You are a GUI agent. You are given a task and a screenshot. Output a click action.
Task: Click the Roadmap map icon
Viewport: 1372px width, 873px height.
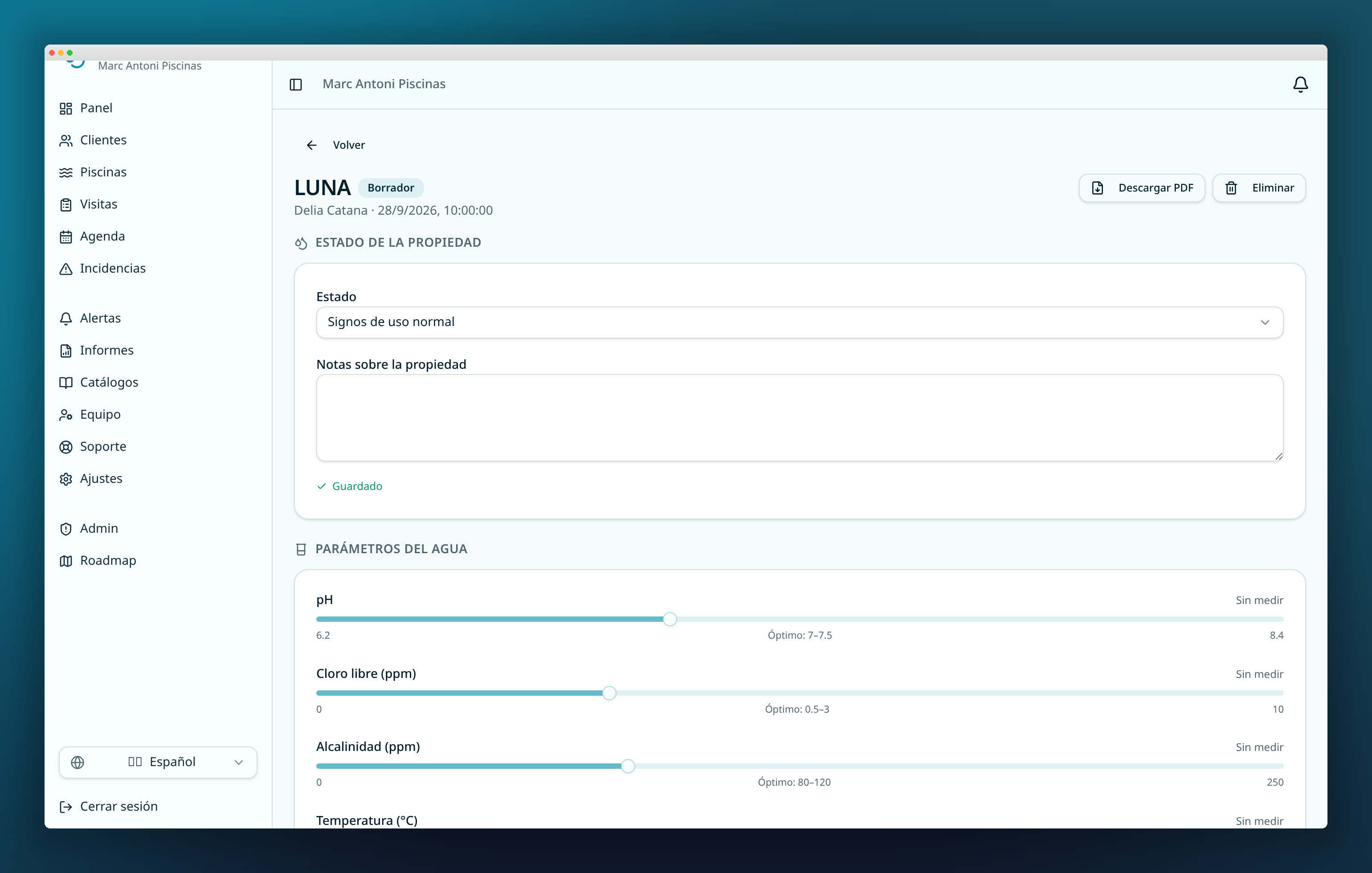[66, 561]
